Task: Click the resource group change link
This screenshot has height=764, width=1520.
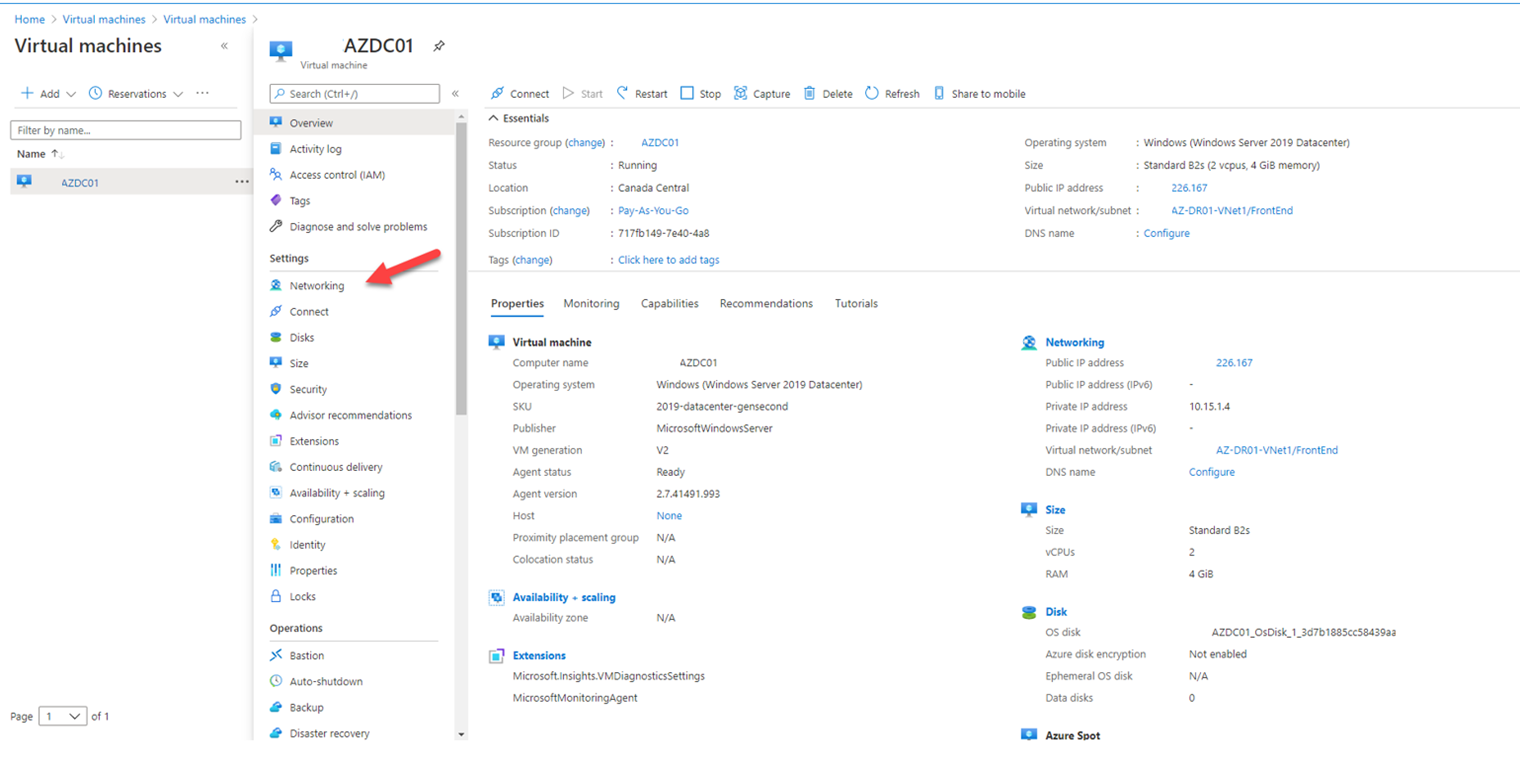Action: pyautogui.click(x=586, y=143)
